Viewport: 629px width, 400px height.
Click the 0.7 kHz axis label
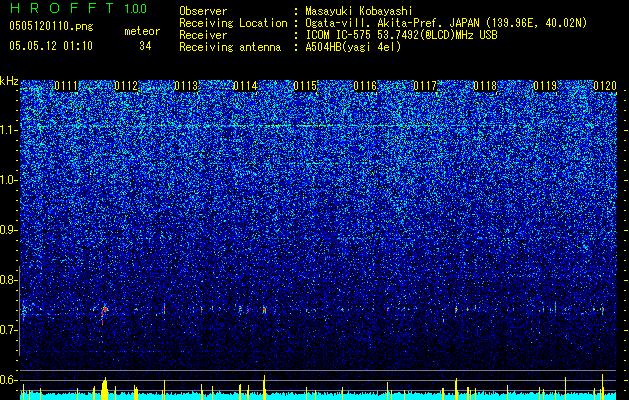(8, 330)
